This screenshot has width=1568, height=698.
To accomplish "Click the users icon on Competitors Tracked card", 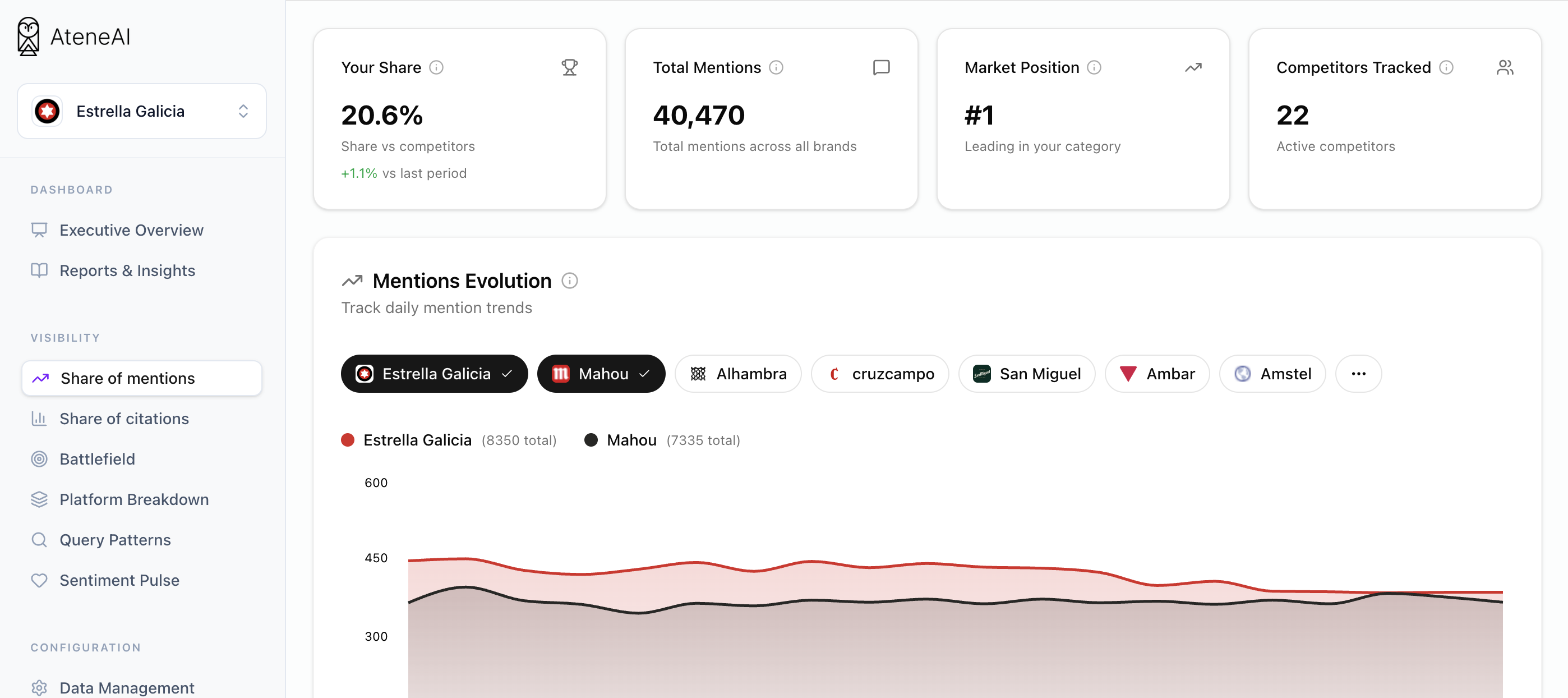I will tap(1504, 67).
